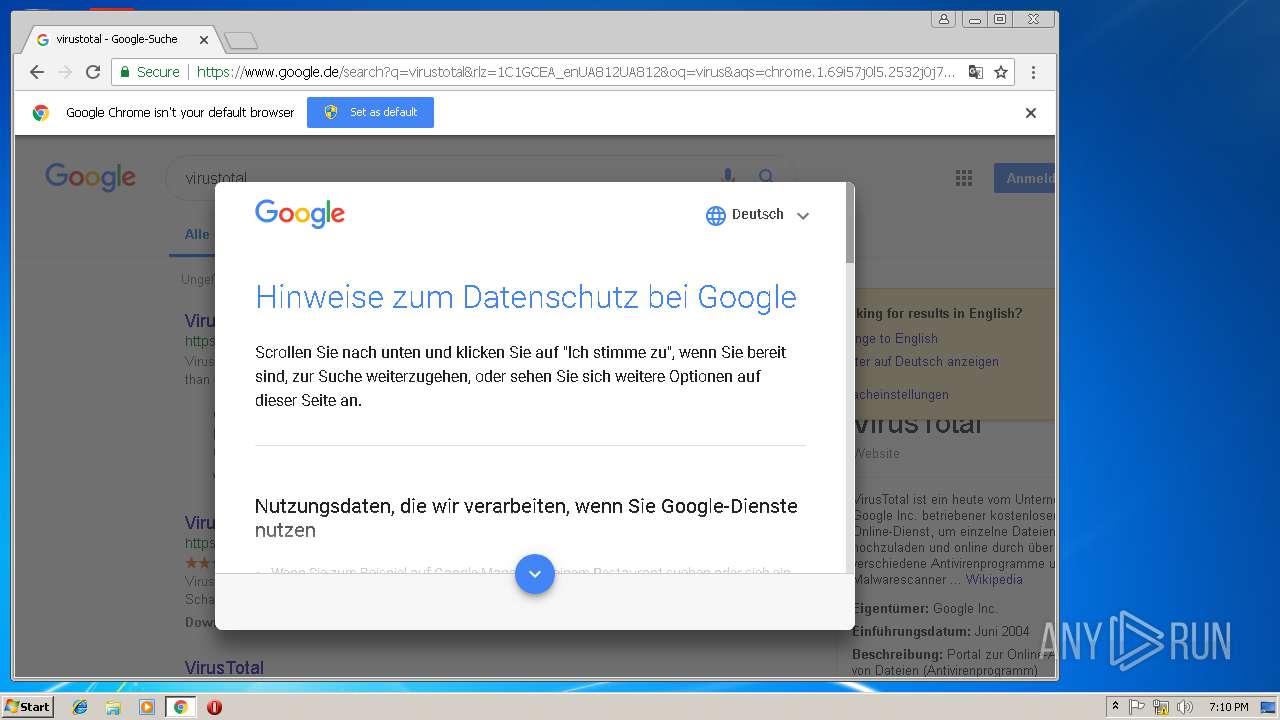Select the Alle search tab
The width and height of the screenshot is (1280, 720).
(197, 234)
